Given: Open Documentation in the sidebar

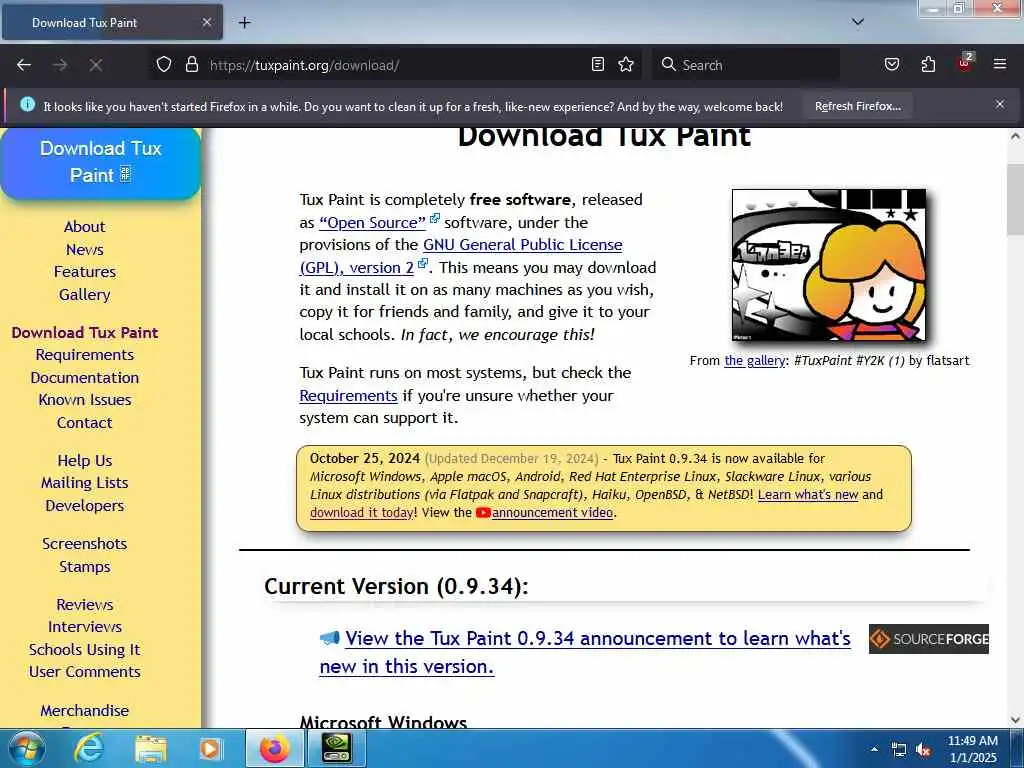Looking at the screenshot, I should pos(84,377).
